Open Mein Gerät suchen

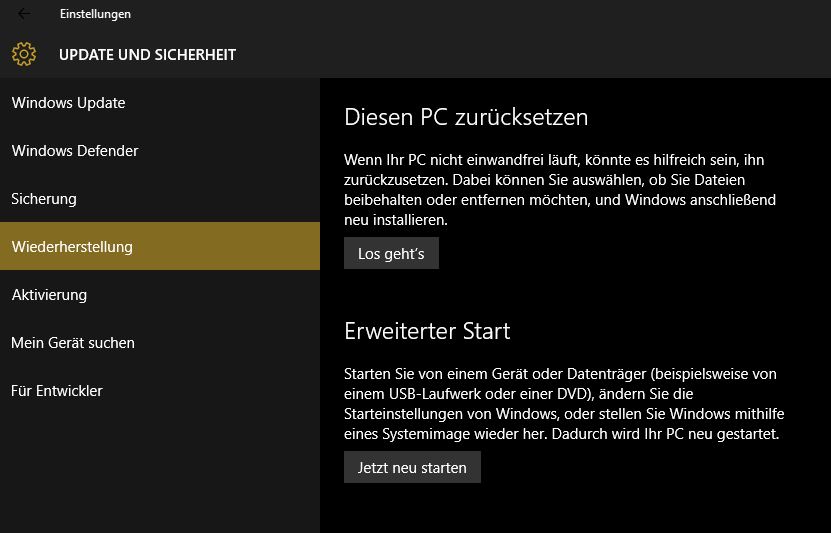(x=160, y=343)
